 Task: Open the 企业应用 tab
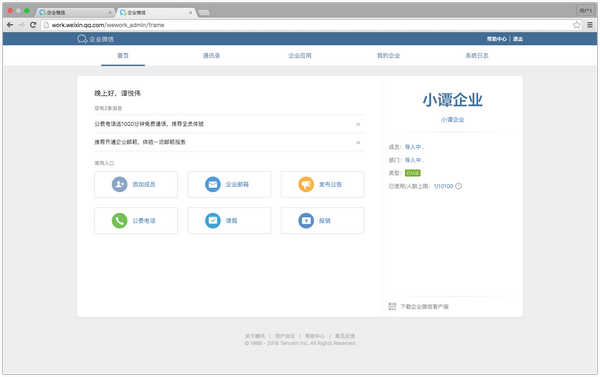tap(300, 56)
